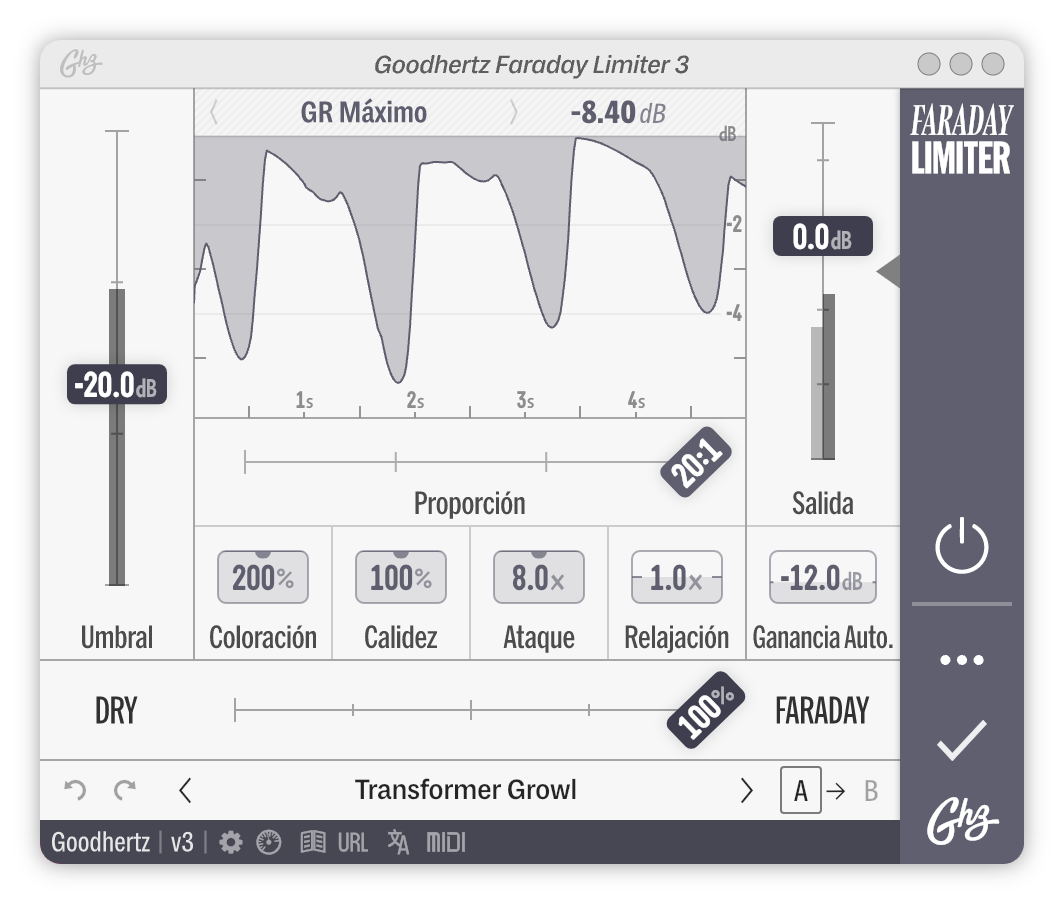
Task: Click the DRY label
Action: click(116, 711)
